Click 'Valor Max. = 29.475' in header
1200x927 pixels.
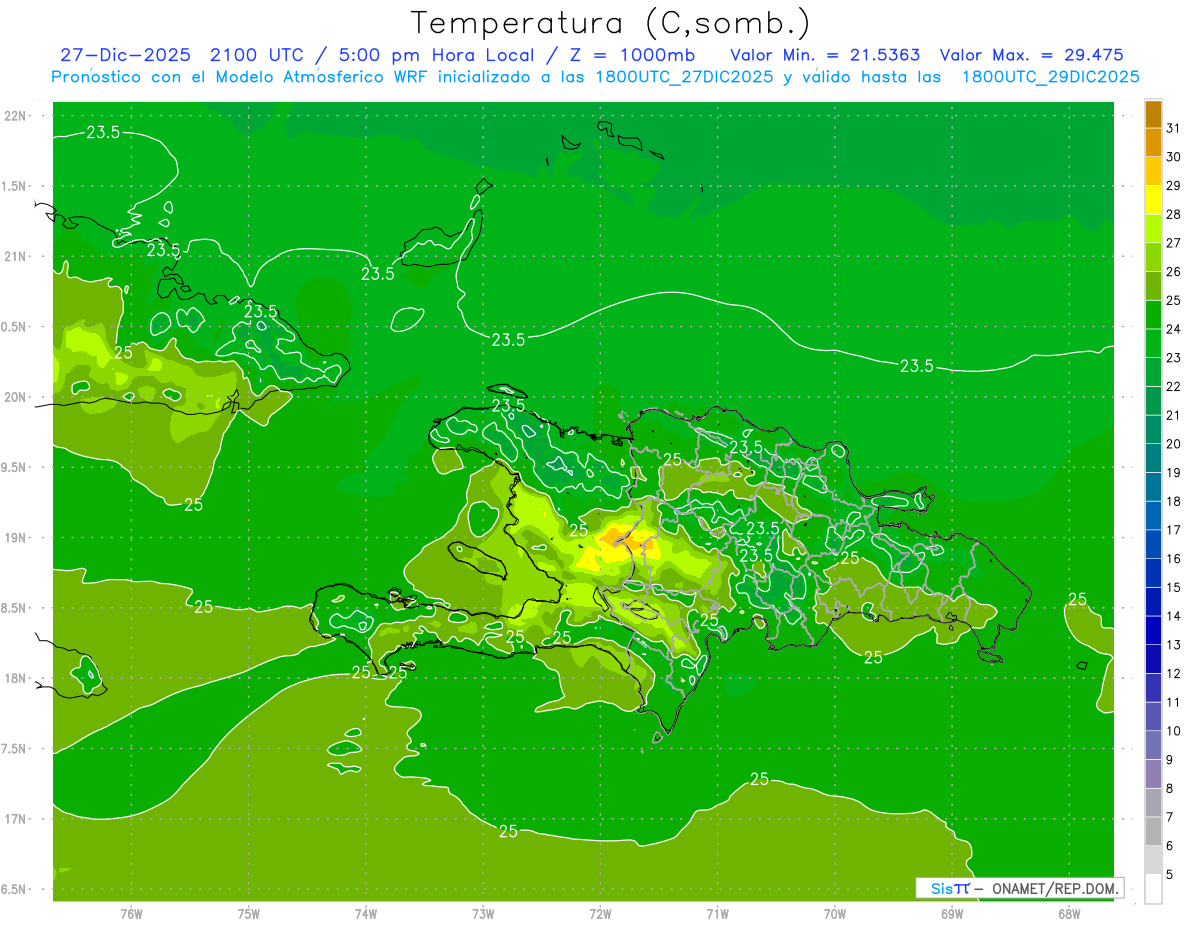click(1031, 55)
